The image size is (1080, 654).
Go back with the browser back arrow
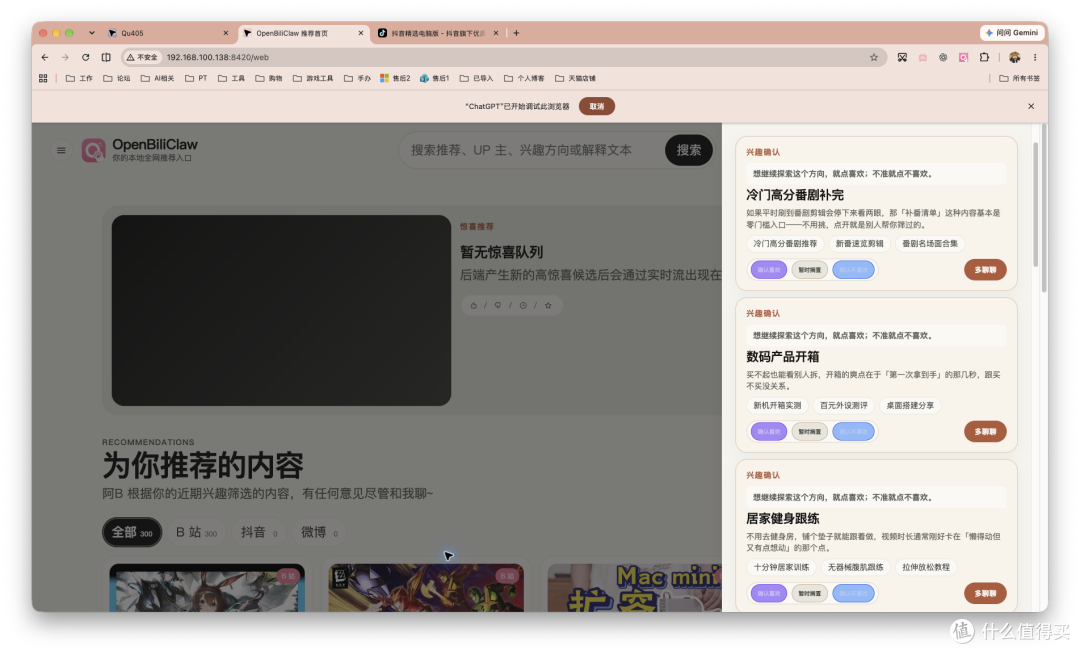pos(45,57)
